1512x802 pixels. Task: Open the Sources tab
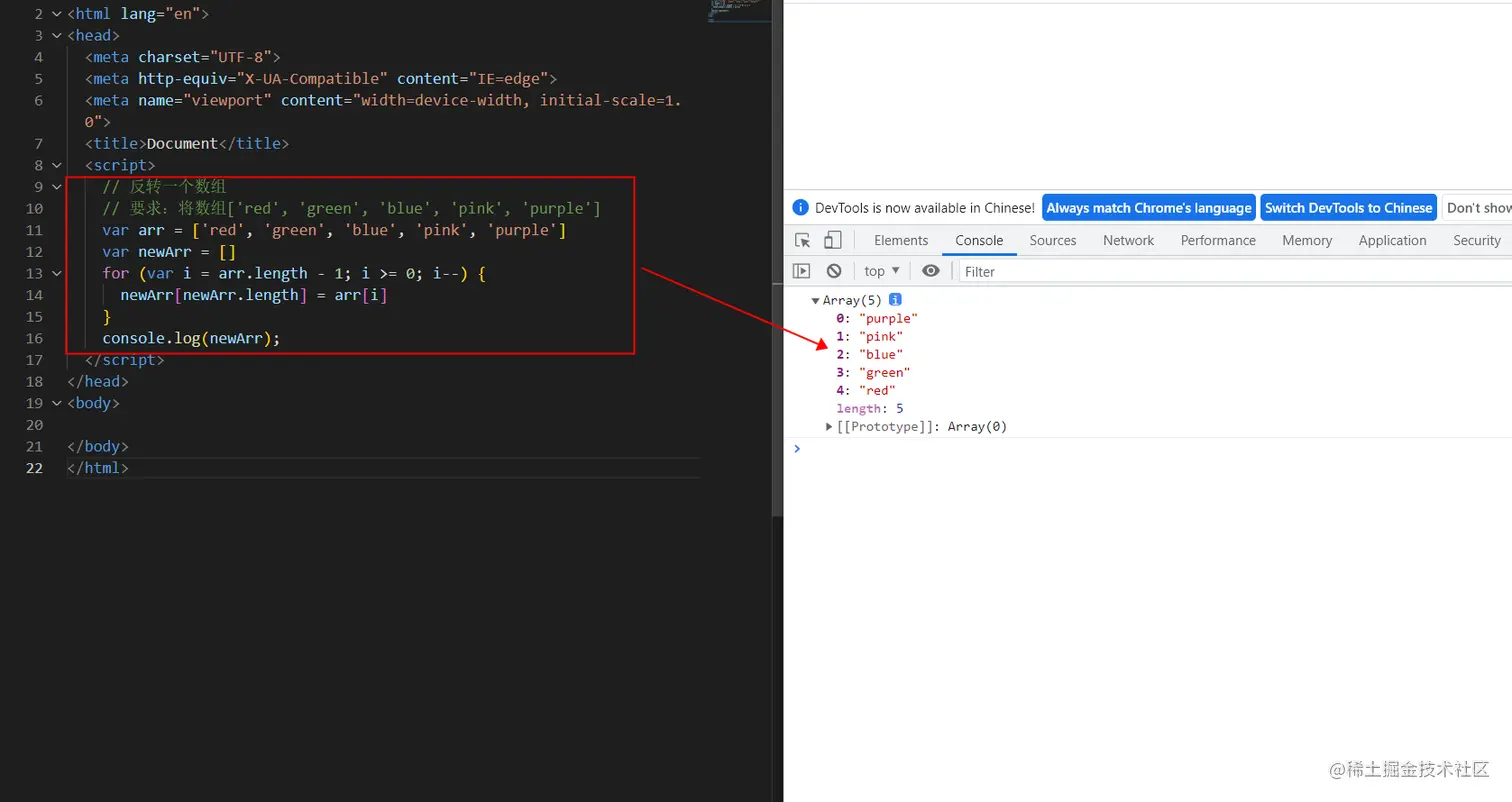pos(1053,240)
